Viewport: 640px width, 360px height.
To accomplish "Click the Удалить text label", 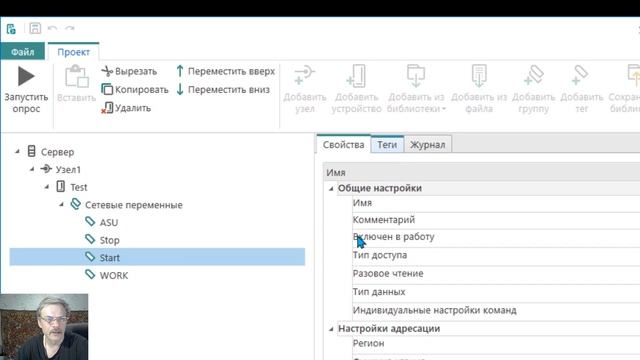I will 133,108.
